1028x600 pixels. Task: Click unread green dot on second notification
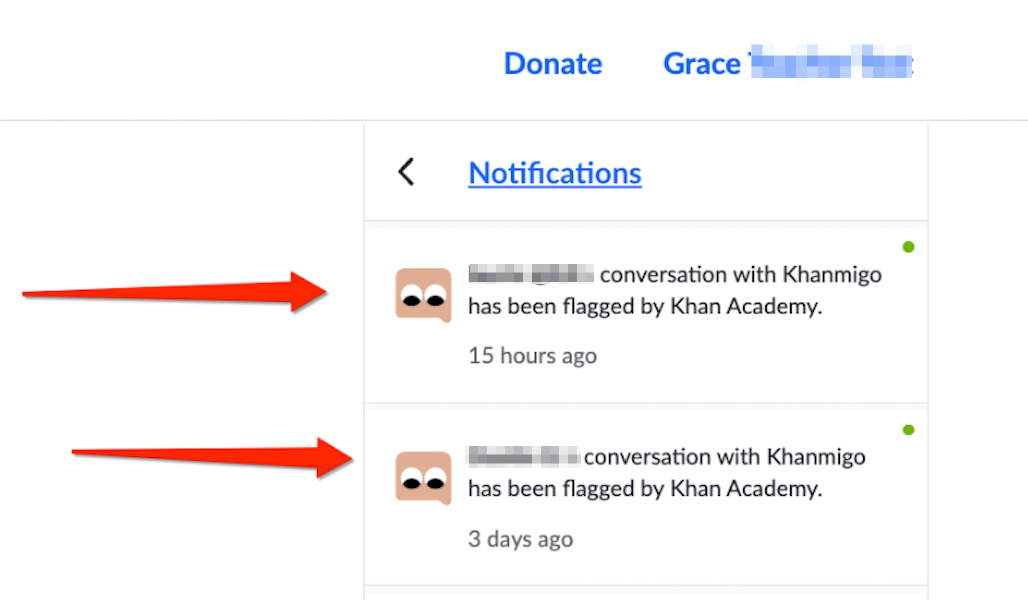click(908, 430)
